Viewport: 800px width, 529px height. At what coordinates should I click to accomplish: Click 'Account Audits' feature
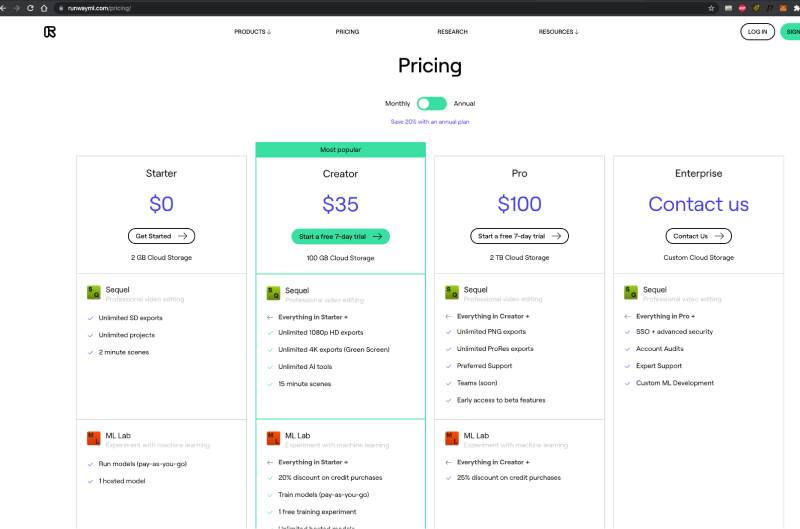click(x=660, y=349)
